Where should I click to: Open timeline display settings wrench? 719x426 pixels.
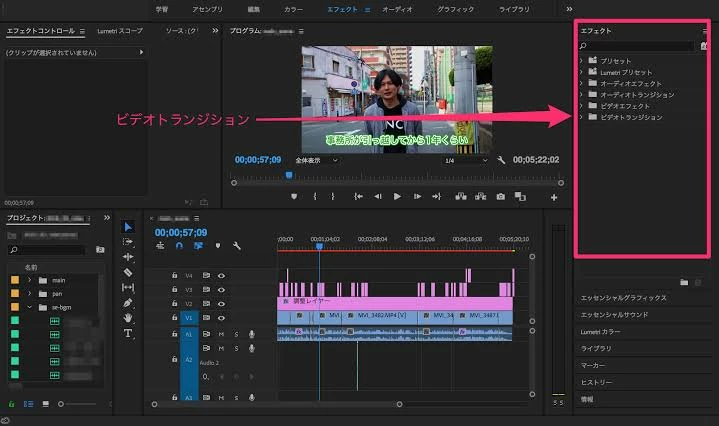click(x=237, y=246)
